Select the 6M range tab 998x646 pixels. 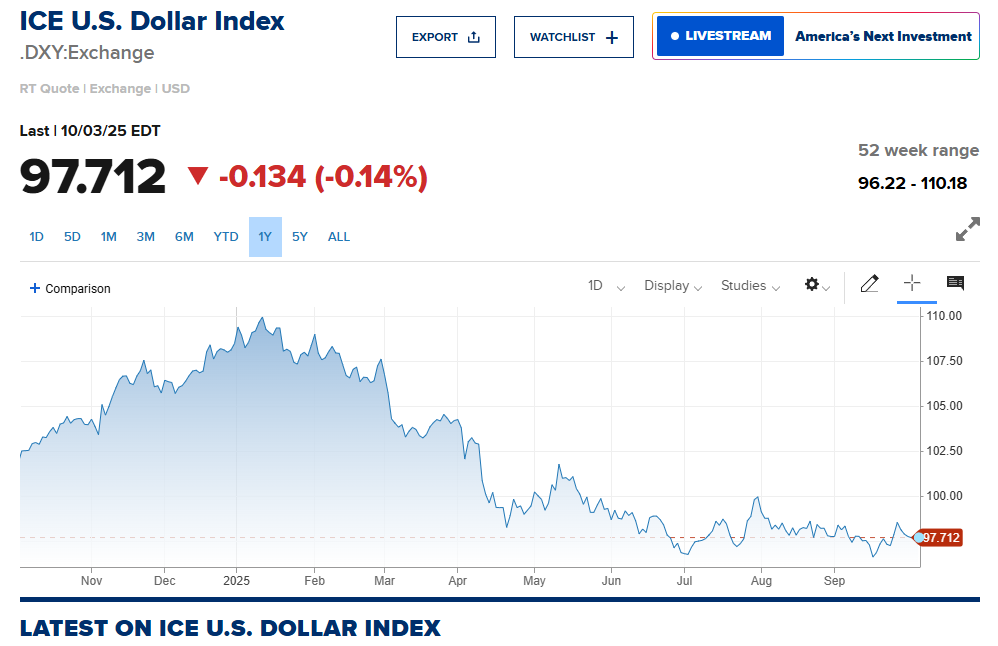pos(184,237)
